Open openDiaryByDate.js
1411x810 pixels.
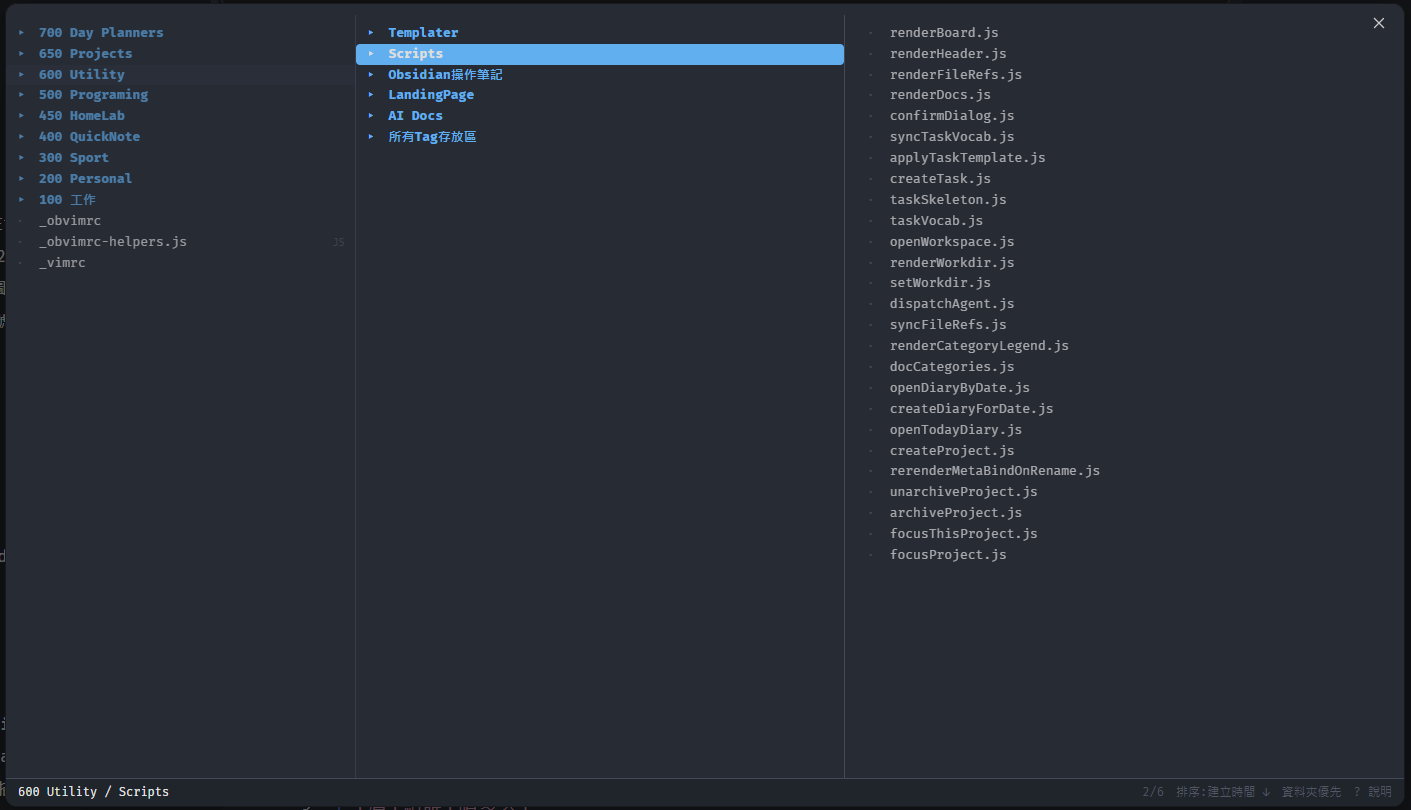(x=960, y=388)
